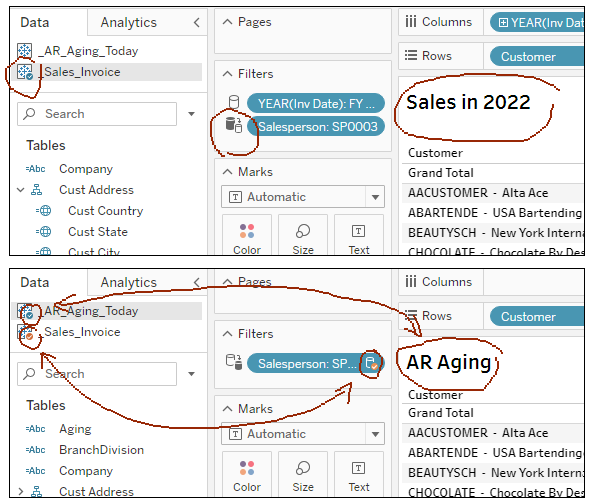Click the linked data source icon next to Salesperson: SP0003
Screen dimensions: 590x500
point(234,125)
